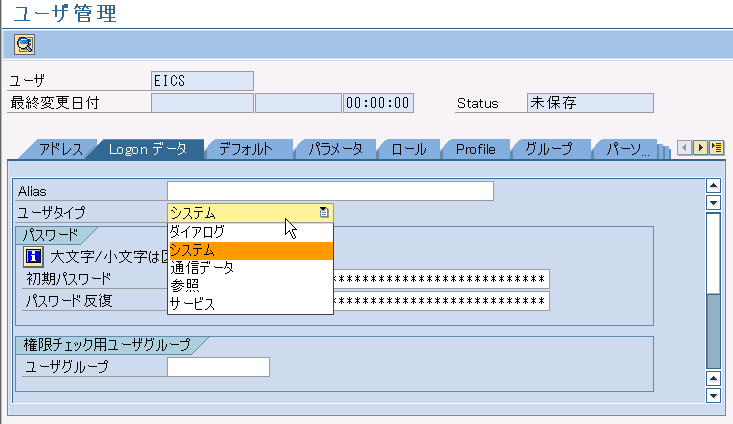
Task: Click the scroll-down arrow at panel bottom
Action: pyautogui.click(x=714, y=395)
